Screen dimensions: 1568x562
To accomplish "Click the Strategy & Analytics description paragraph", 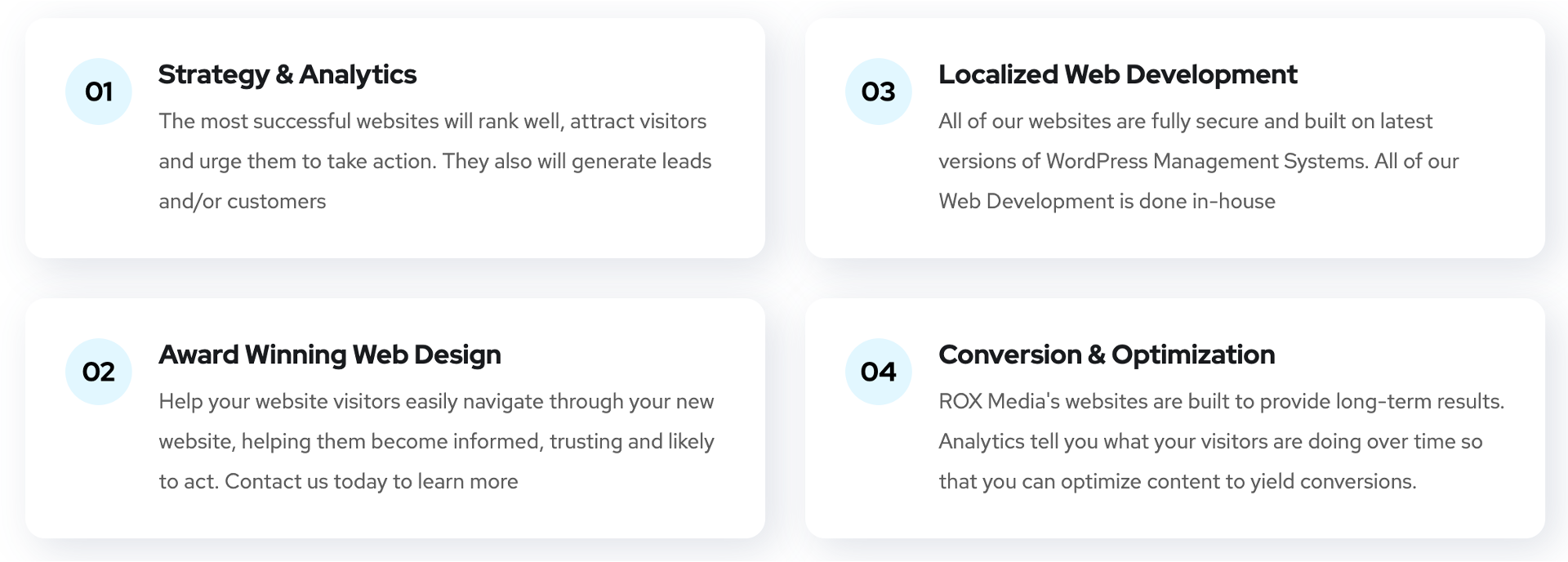I will pyautogui.click(x=435, y=161).
